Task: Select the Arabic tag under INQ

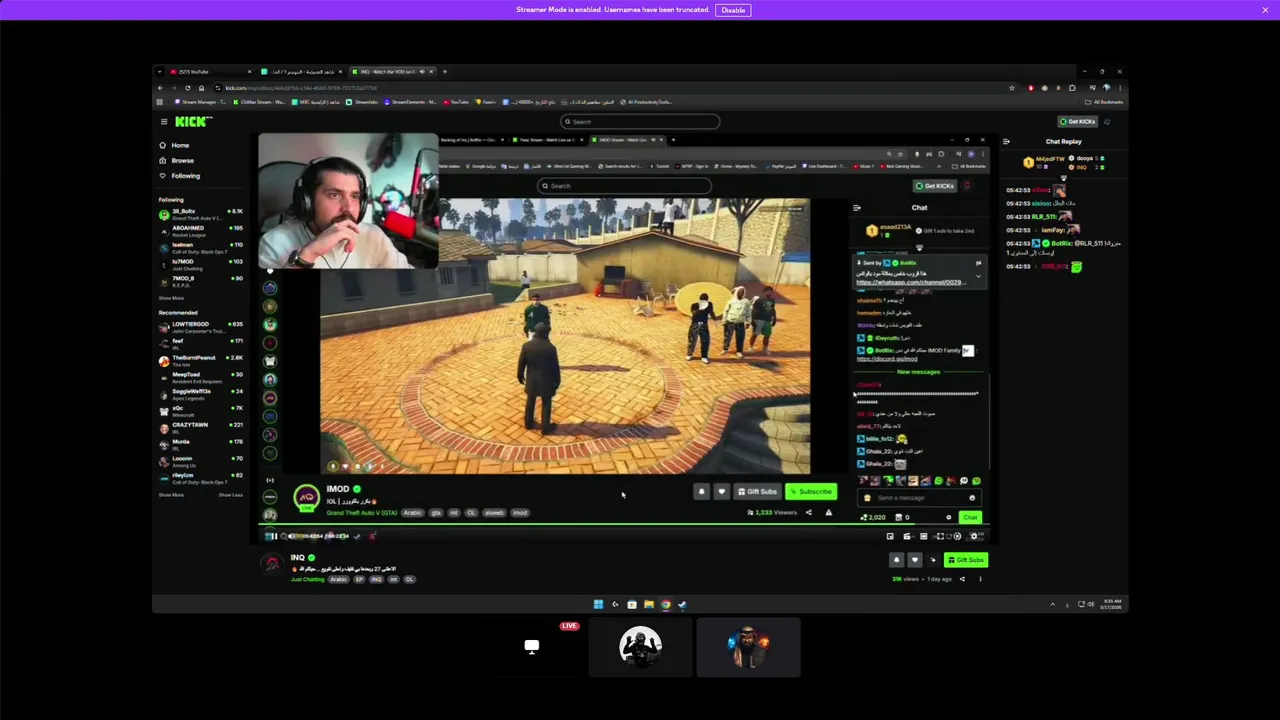Action: click(339, 579)
